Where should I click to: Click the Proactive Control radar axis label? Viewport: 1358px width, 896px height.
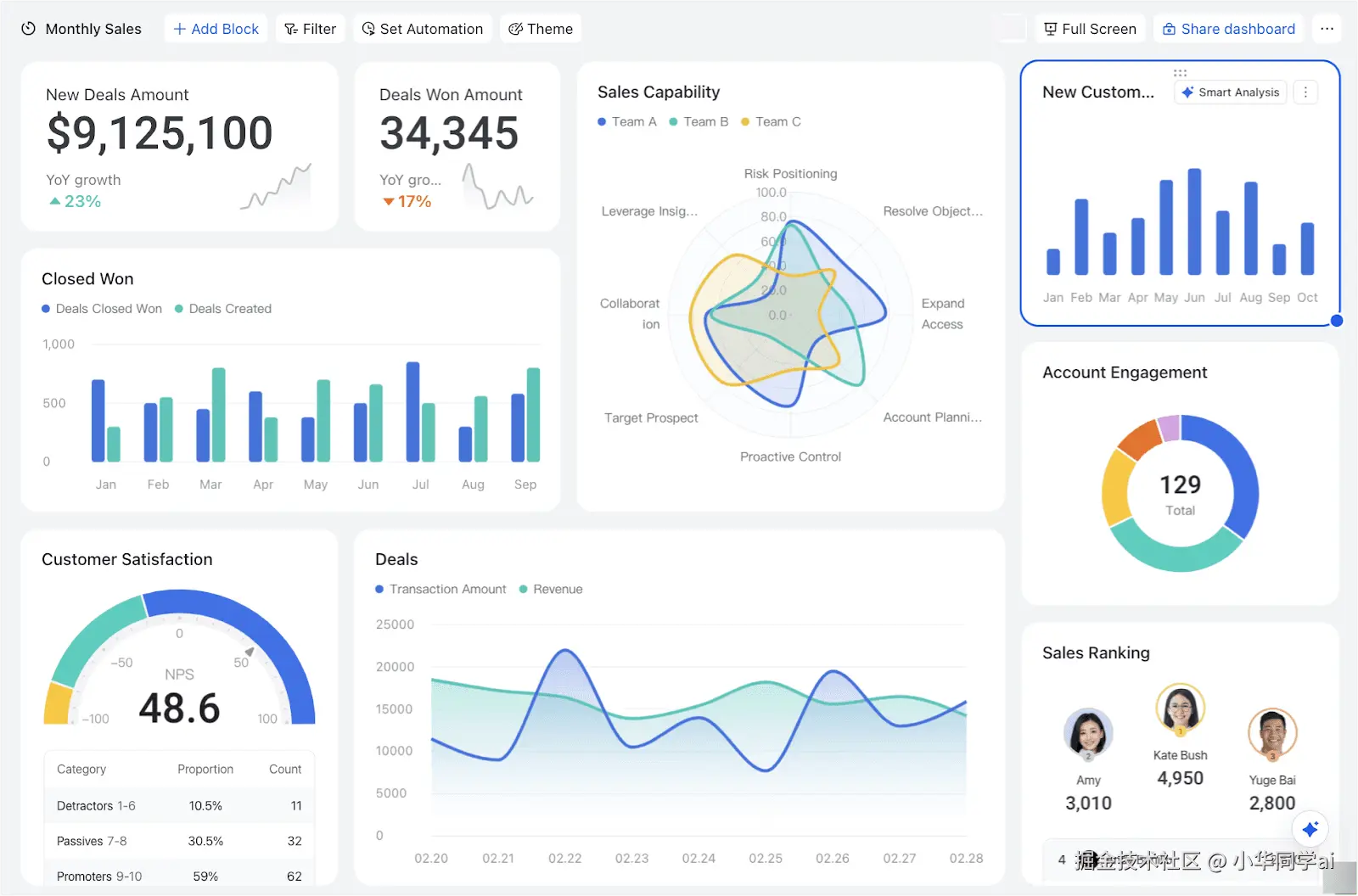(790, 456)
